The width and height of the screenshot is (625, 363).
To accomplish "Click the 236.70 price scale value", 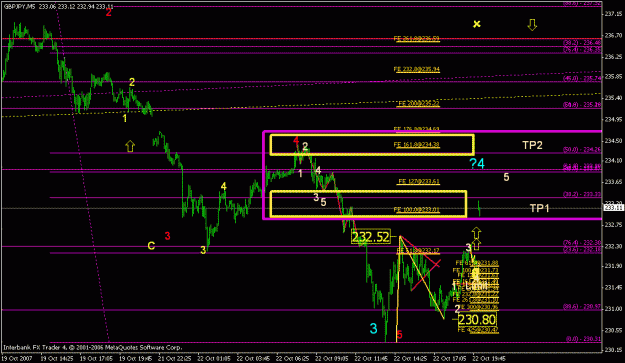I will tap(613, 35).
